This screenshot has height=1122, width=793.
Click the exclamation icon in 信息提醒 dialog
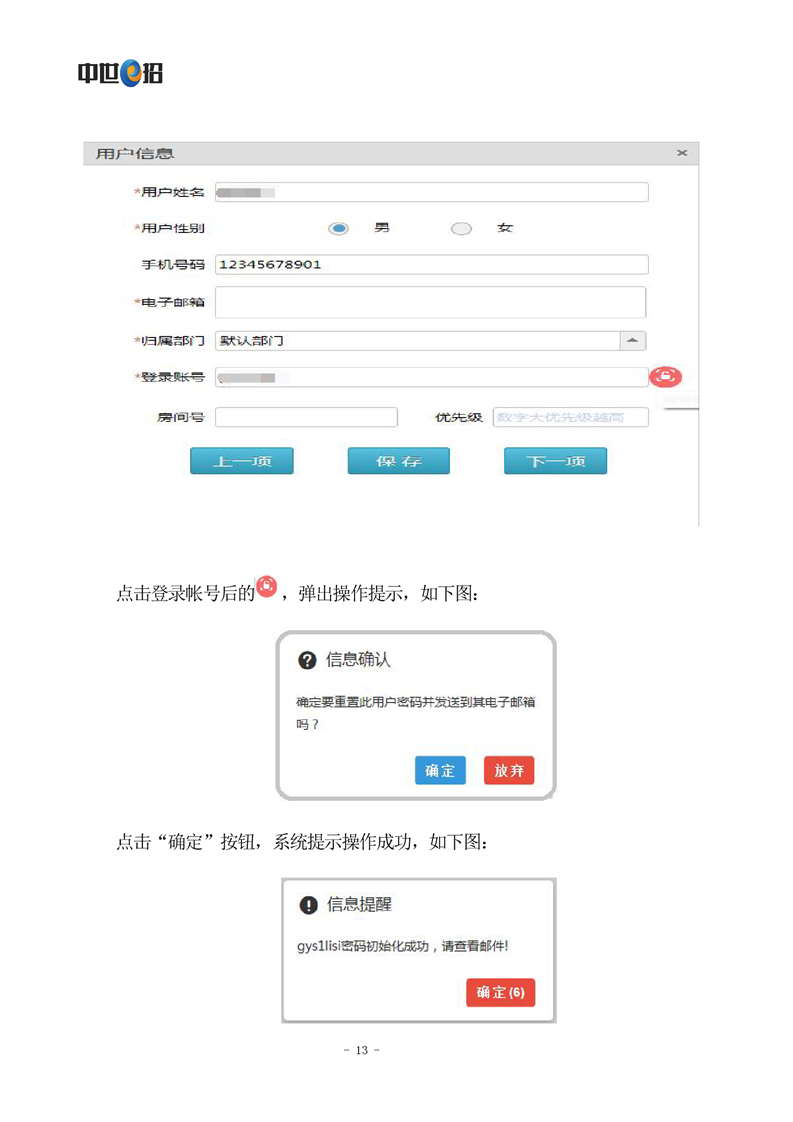pos(309,905)
